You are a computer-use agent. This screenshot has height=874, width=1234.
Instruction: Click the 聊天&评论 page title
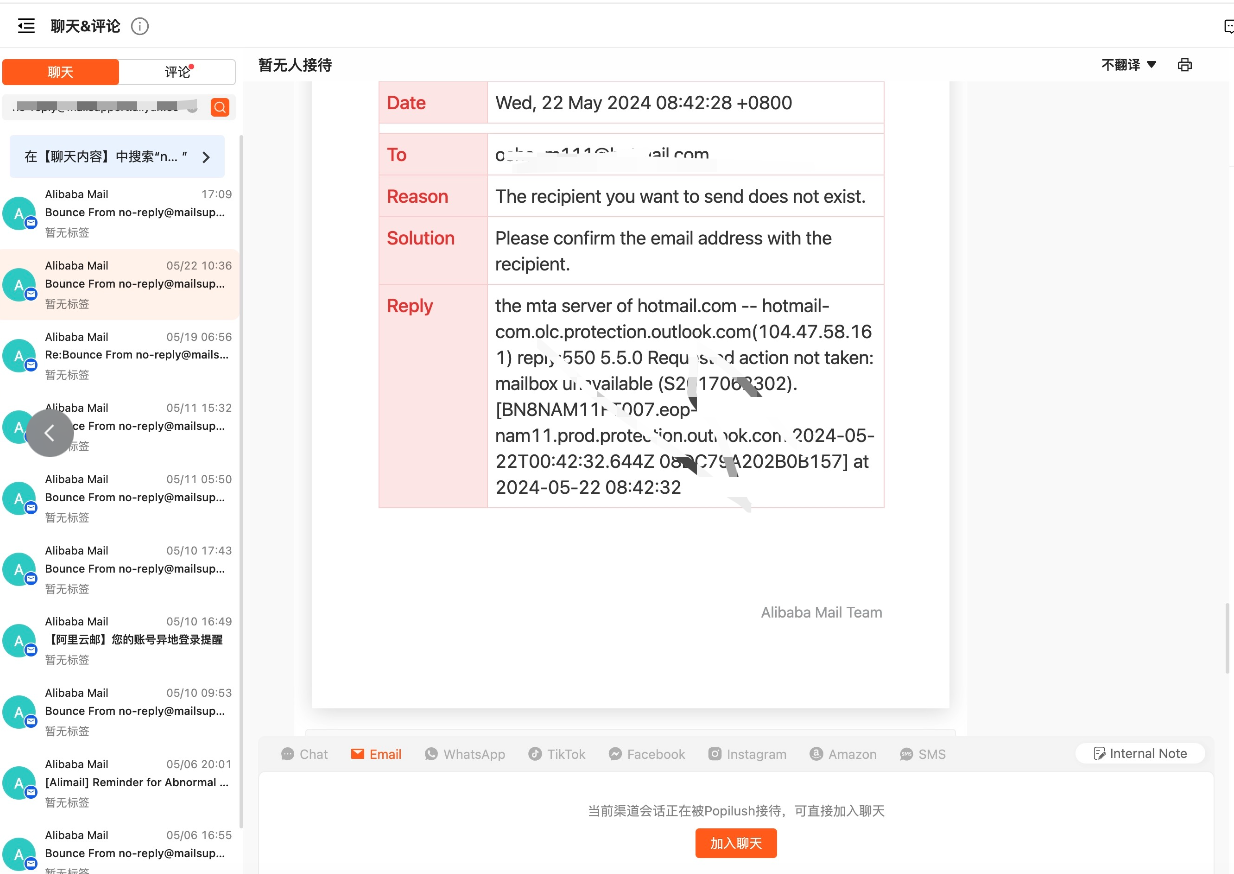[86, 26]
